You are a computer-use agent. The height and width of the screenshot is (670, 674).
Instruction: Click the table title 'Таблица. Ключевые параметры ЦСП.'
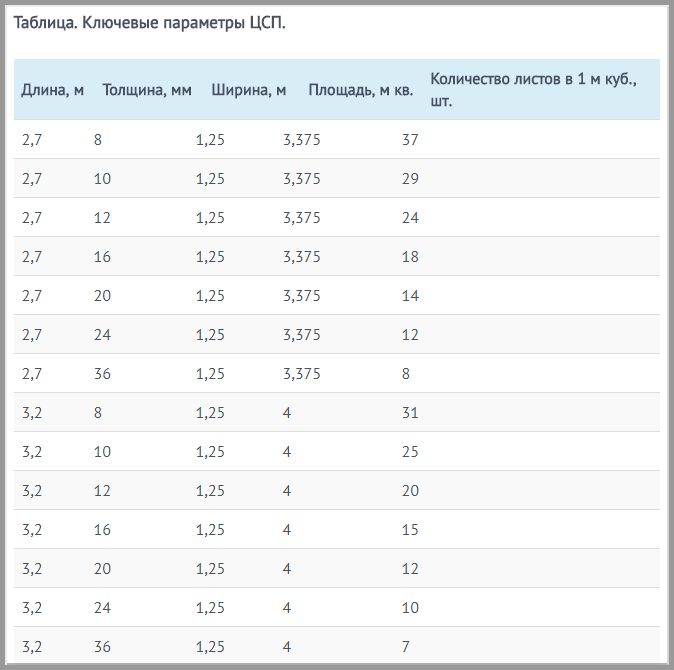pyautogui.click(x=149, y=22)
